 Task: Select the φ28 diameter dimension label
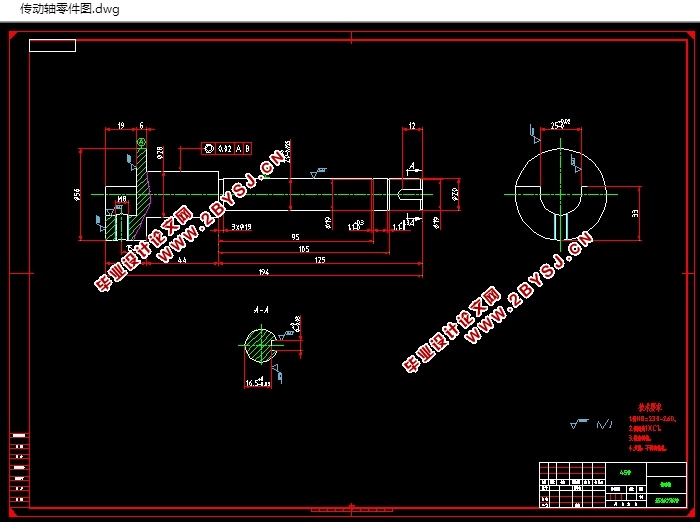click(160, 152)
